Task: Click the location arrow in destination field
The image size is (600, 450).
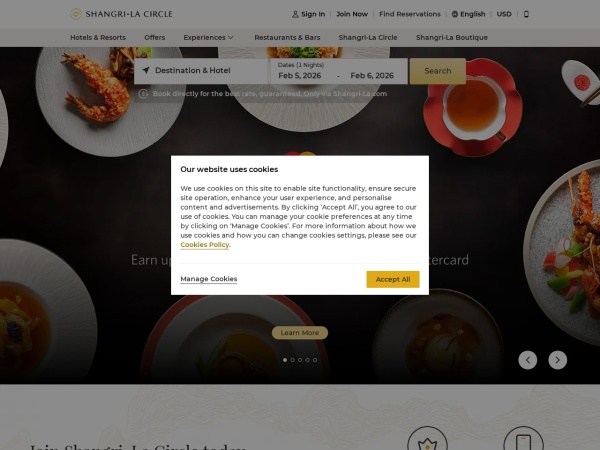Action: [x=146, y=70]
